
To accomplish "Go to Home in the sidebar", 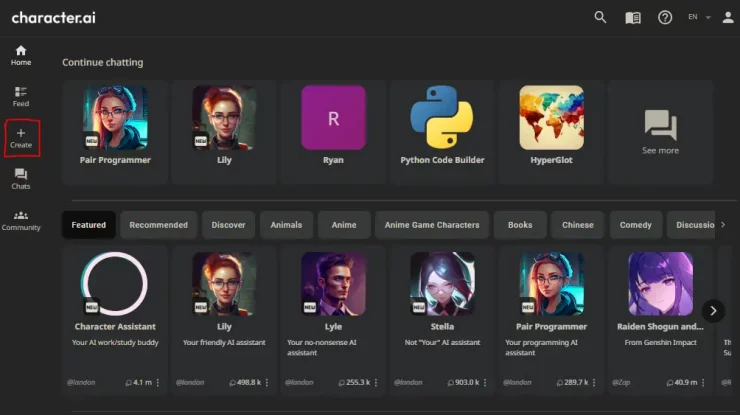I will tap(21, 55).
